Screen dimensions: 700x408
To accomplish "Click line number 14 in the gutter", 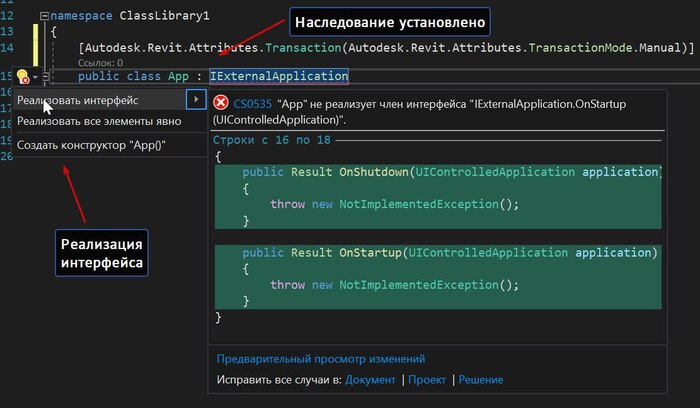I will click(x=7, y=48).
